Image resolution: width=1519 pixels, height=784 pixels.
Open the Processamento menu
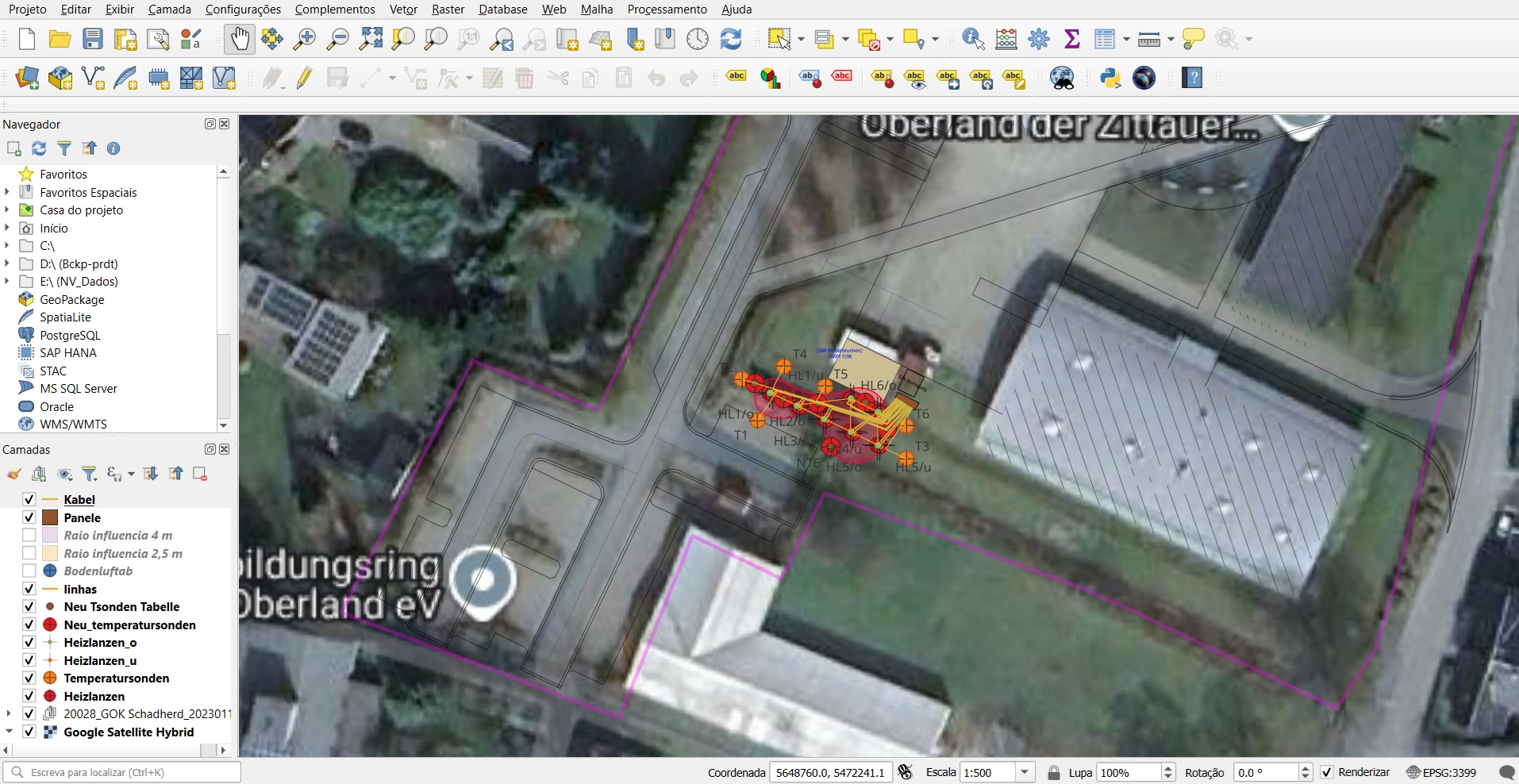(665, 10)
